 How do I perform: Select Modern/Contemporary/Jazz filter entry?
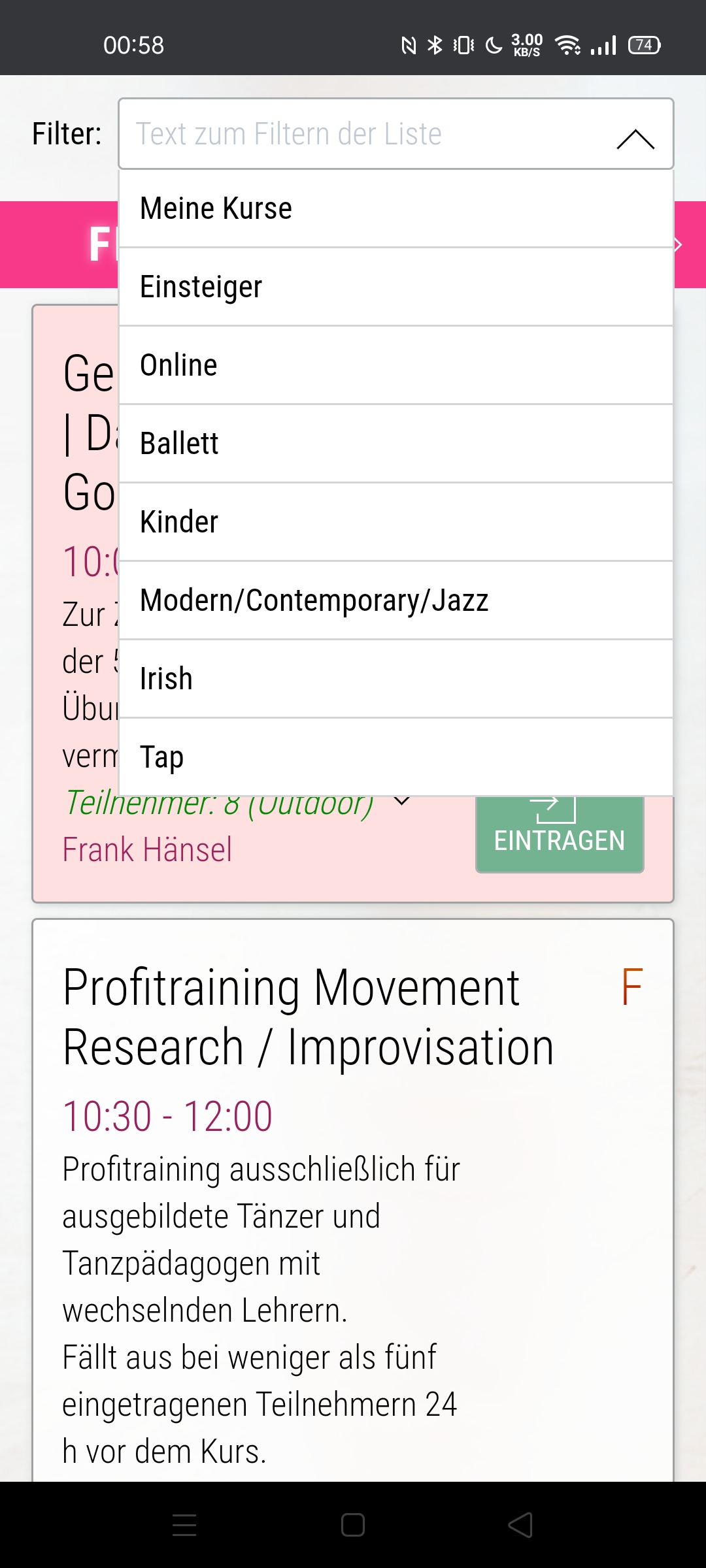tap(396, 600)
